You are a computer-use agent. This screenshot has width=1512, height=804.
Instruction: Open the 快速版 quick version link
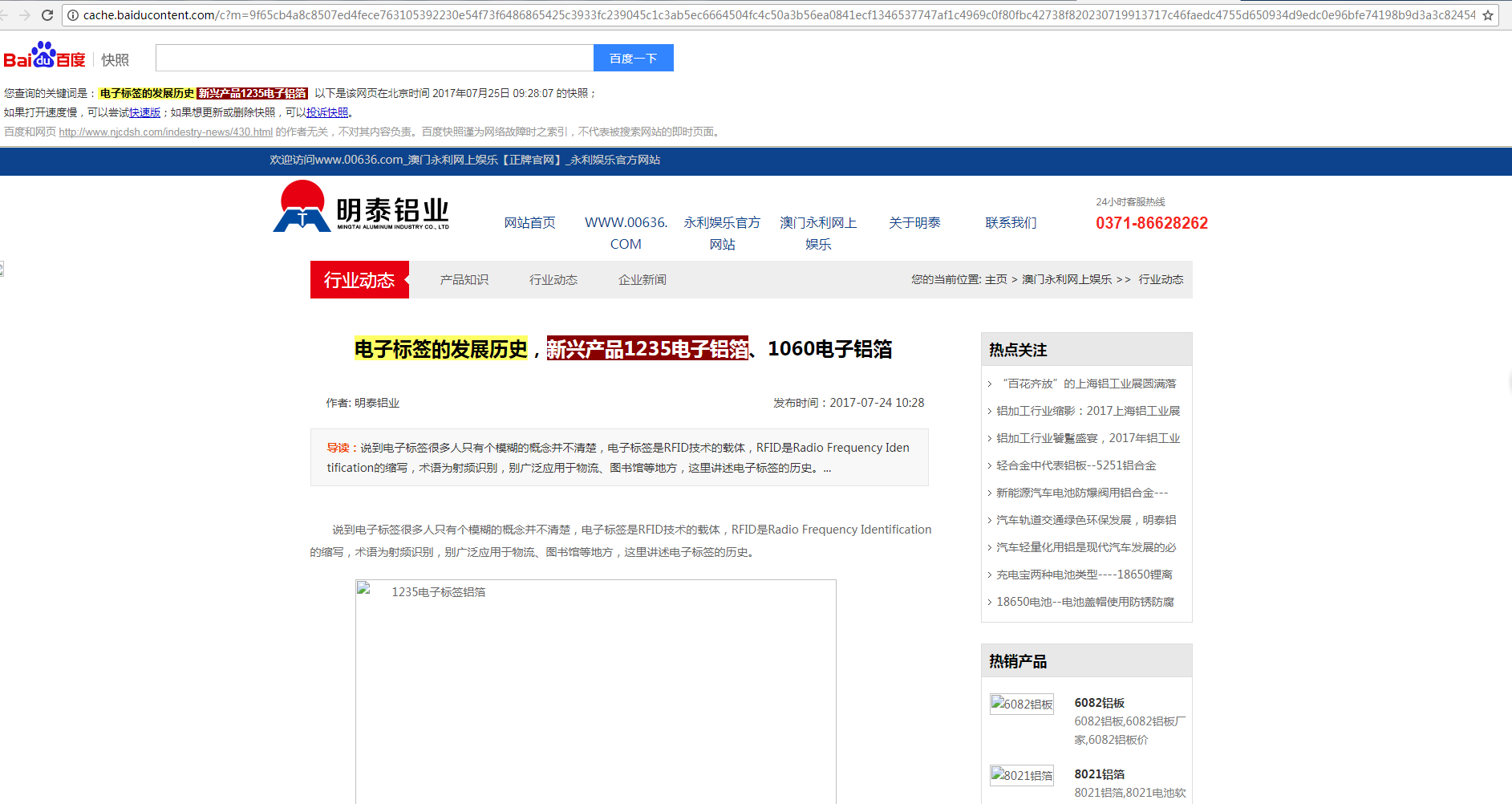(x=145, y=112)
